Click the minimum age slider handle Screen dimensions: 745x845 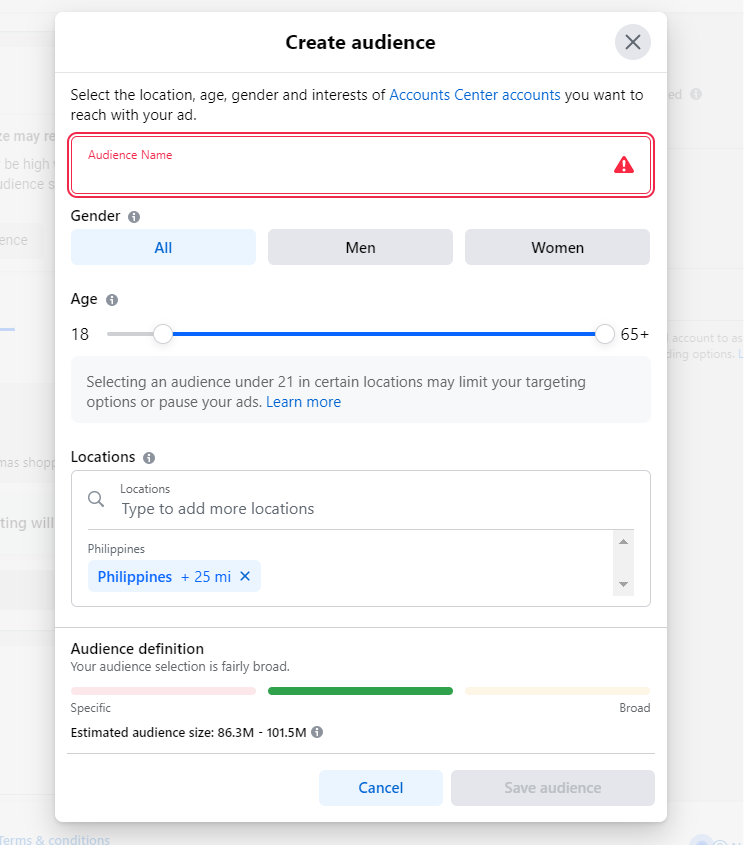coord(162,334)
